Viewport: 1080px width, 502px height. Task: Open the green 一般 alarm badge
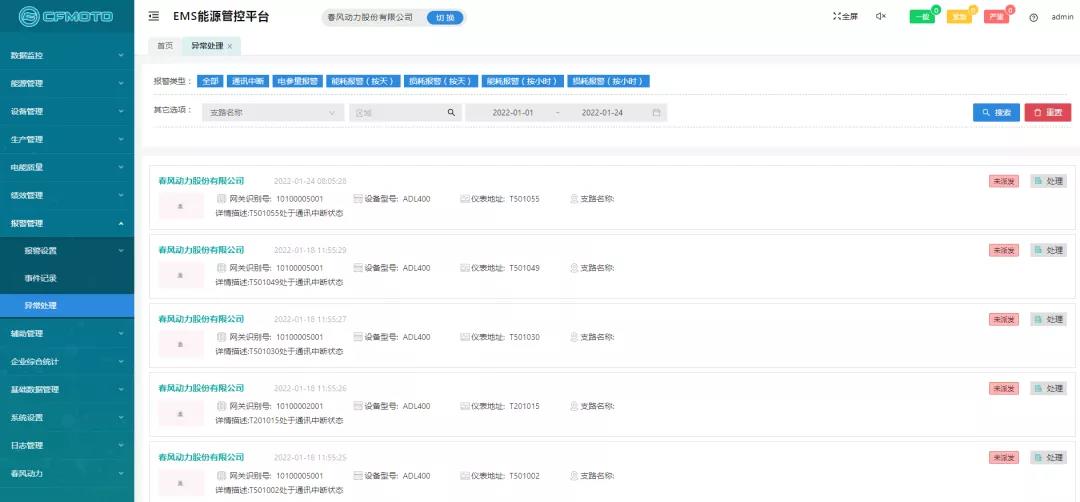click(x=922, y=17)
